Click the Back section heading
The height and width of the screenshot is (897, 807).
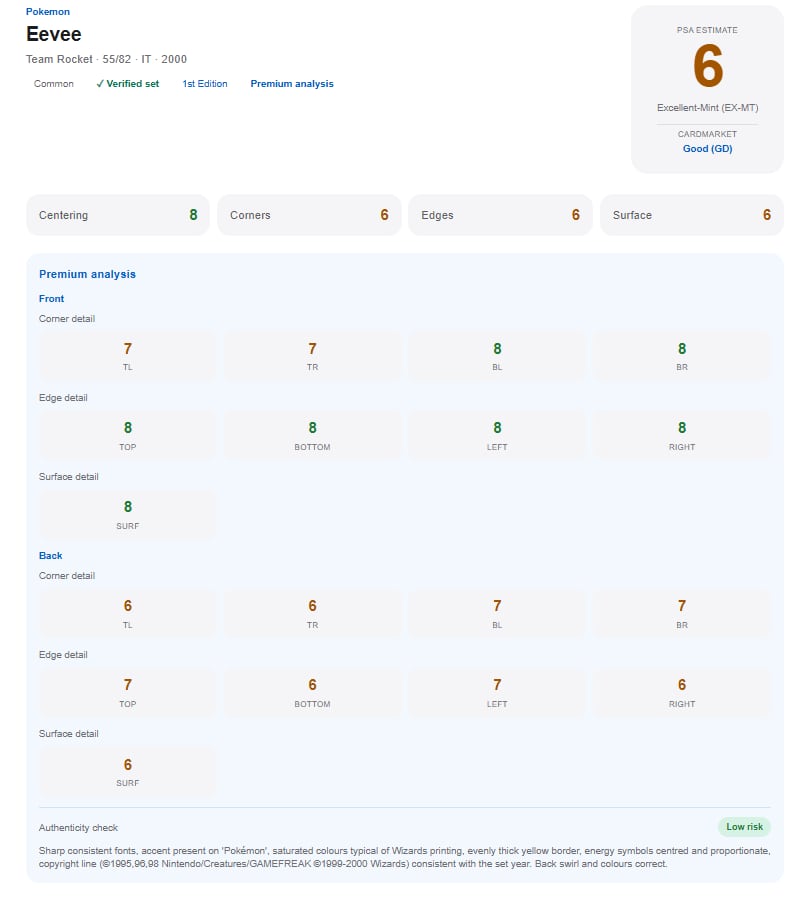[x=50, y=555]
